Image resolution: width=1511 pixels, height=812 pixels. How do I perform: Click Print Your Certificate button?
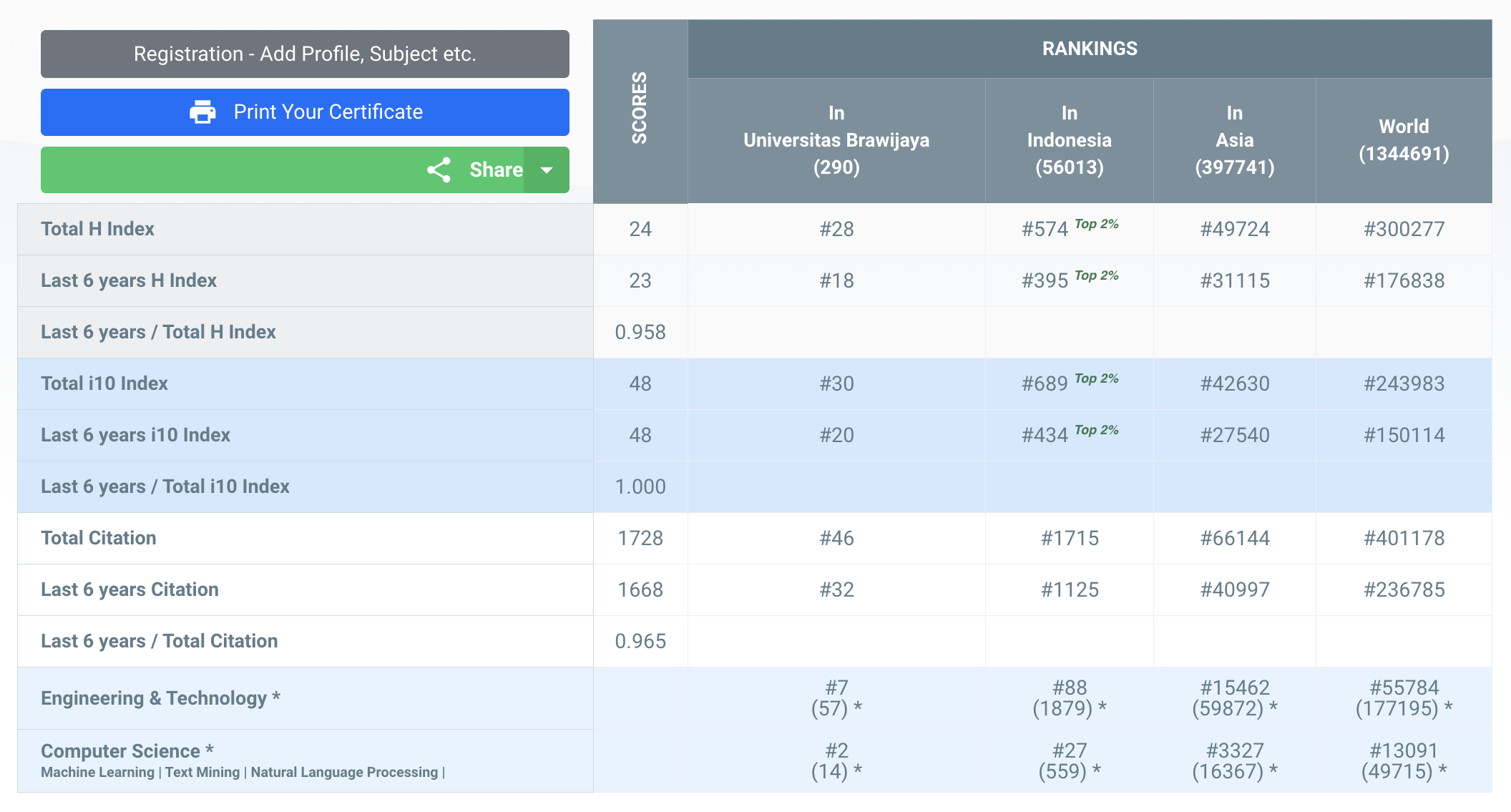(328, 112)
